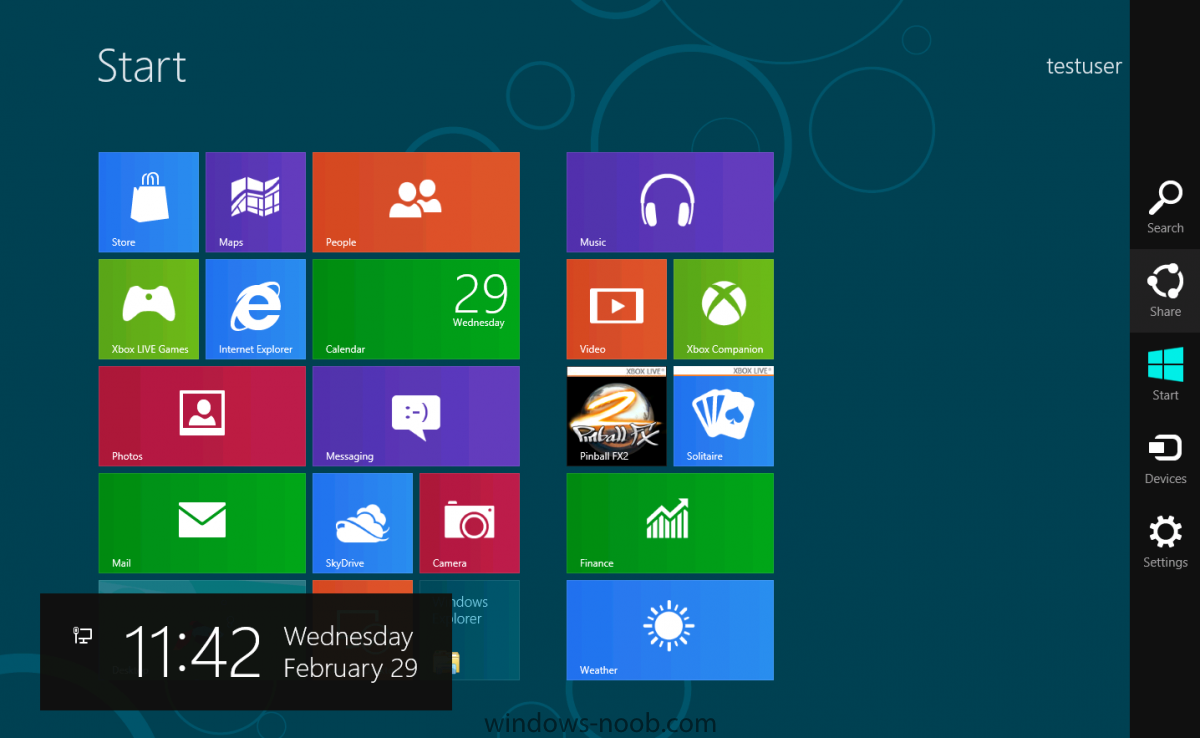Launch the Camera tile
Image resolution: width=1200 pixels, height=738 pixels.
(x=469, y=523)
